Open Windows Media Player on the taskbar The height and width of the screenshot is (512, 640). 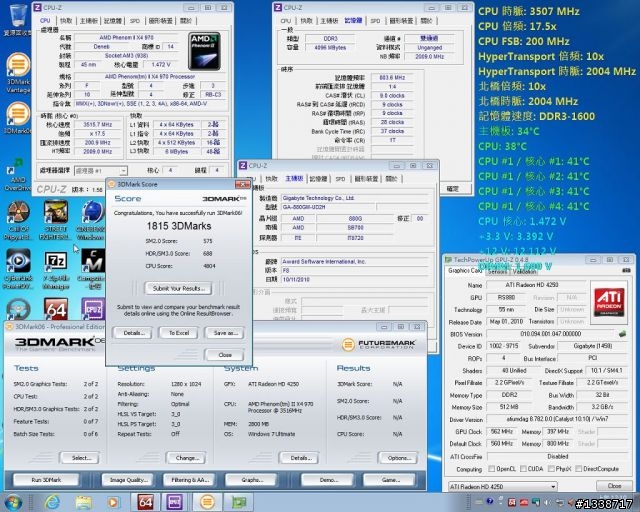click(113, 502)
